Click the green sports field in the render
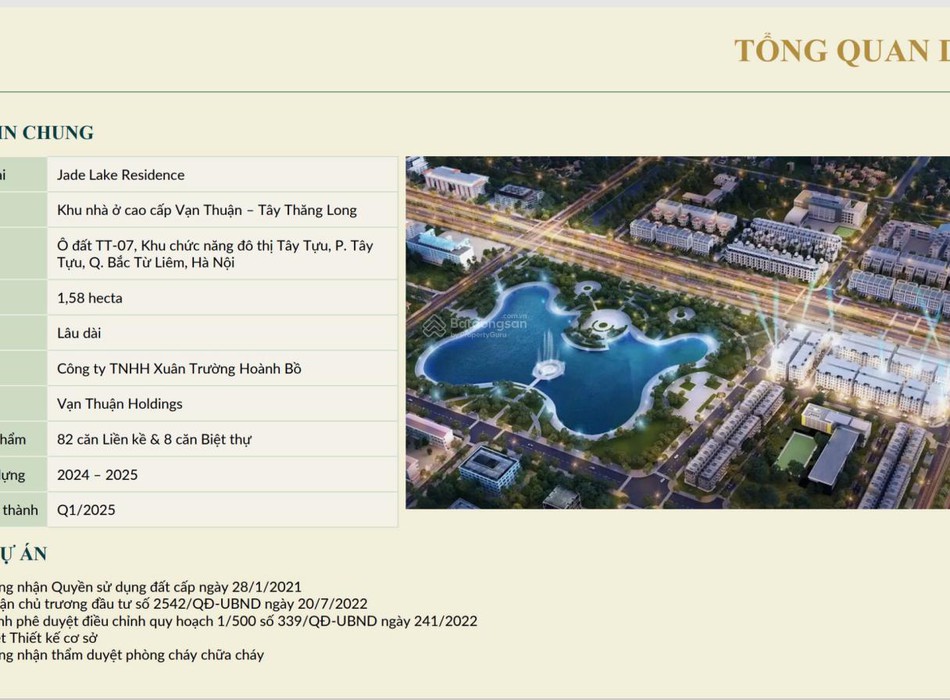The height and width of the screenshot is (700, 950). click(797, 451)
